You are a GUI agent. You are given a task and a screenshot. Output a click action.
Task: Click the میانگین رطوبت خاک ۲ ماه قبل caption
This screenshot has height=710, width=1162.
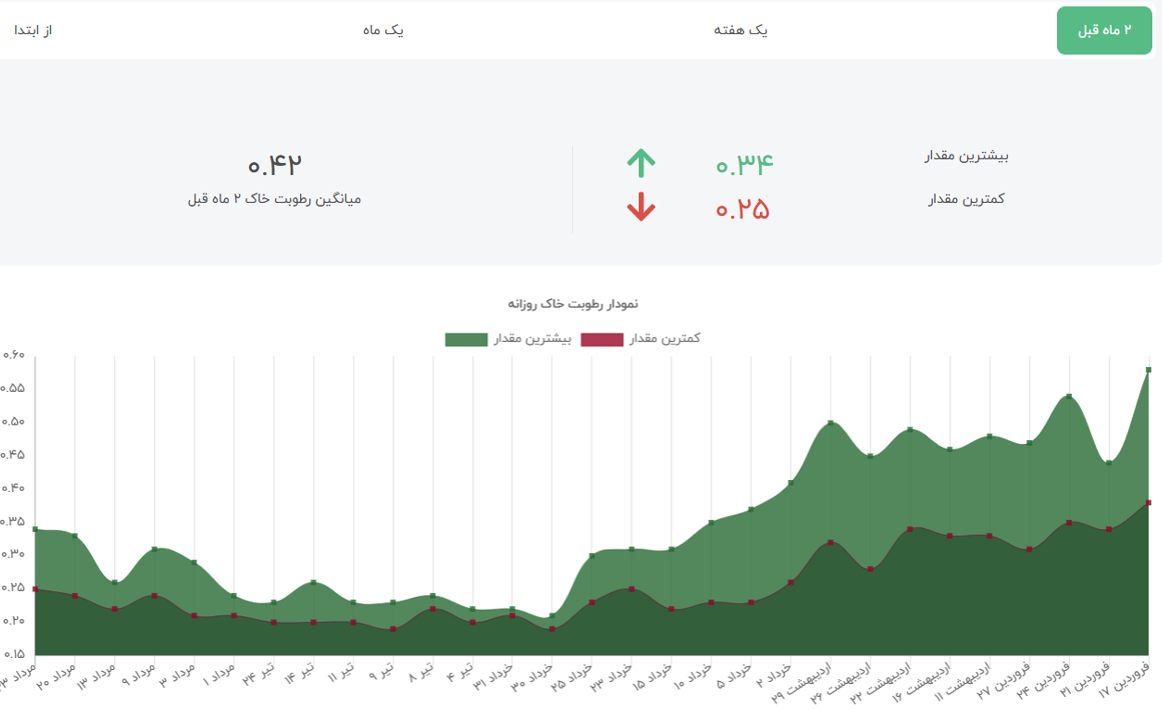tap(274, 199)
